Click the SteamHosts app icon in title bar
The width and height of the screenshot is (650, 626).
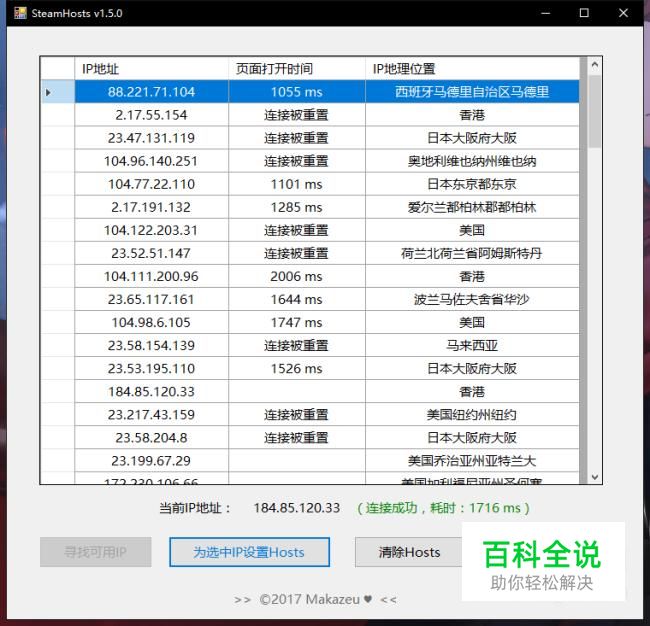(20, 13)
